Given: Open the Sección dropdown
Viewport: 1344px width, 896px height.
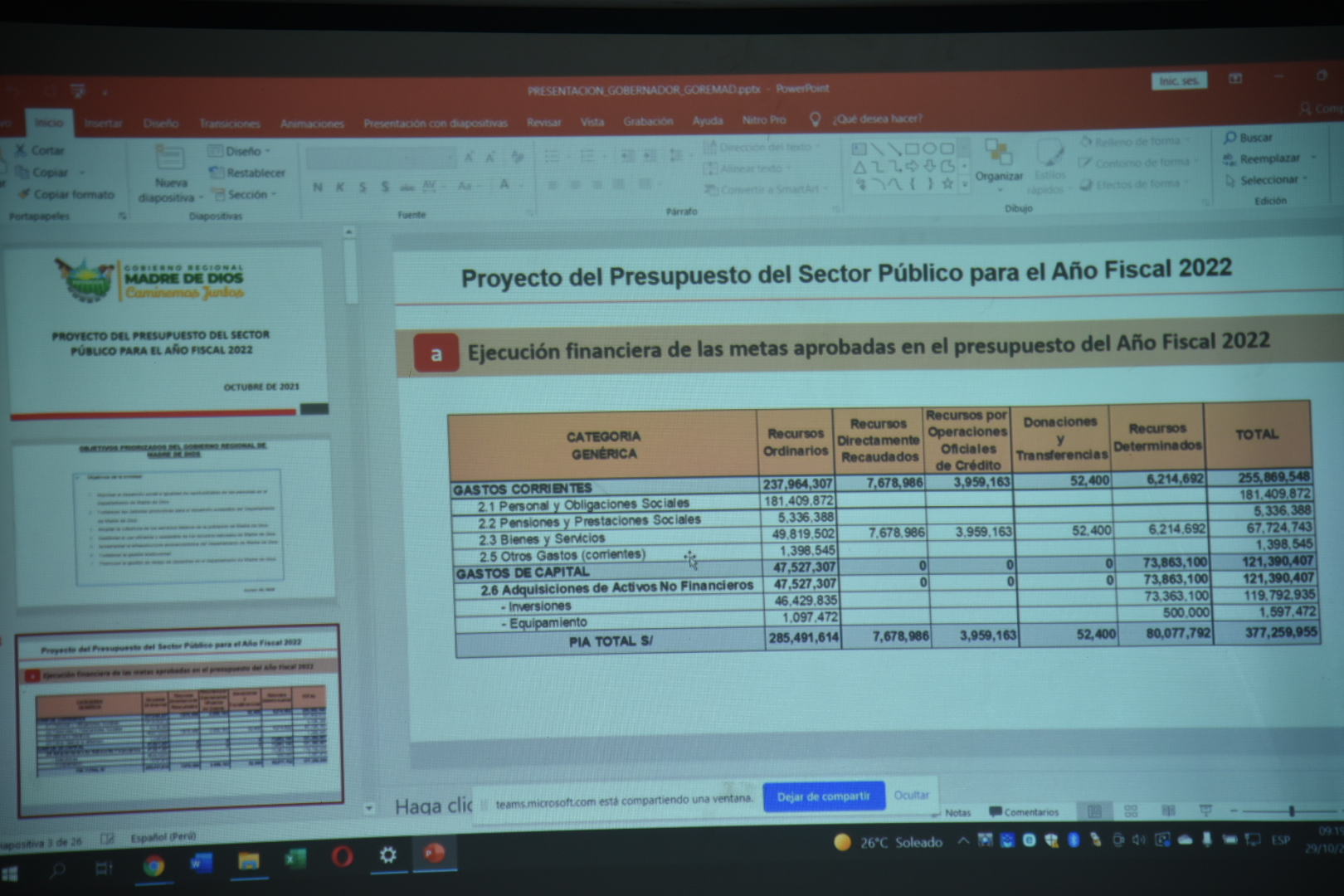Looking at the screenshot, I should tap(243, 194).
